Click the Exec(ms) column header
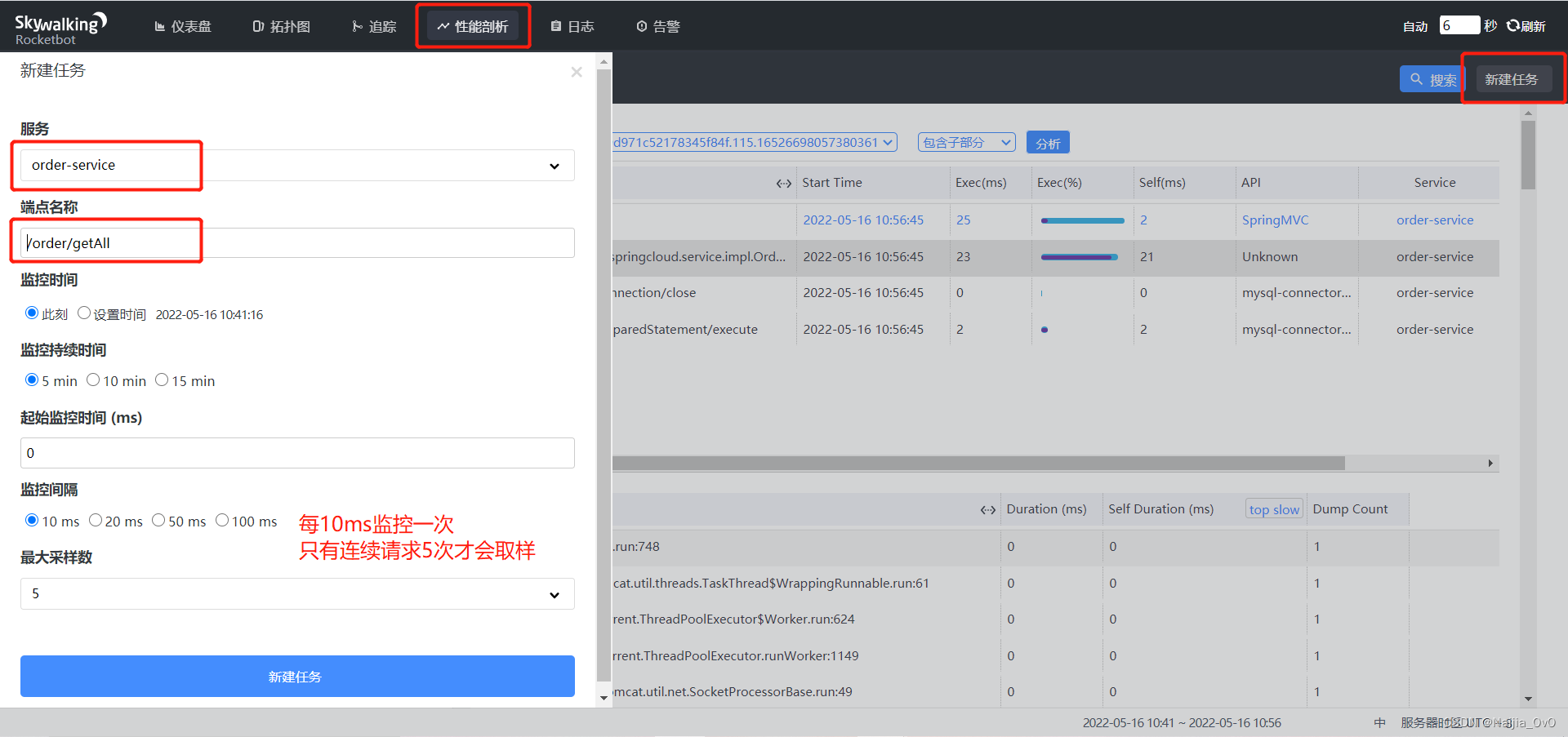 pos(981,183)
